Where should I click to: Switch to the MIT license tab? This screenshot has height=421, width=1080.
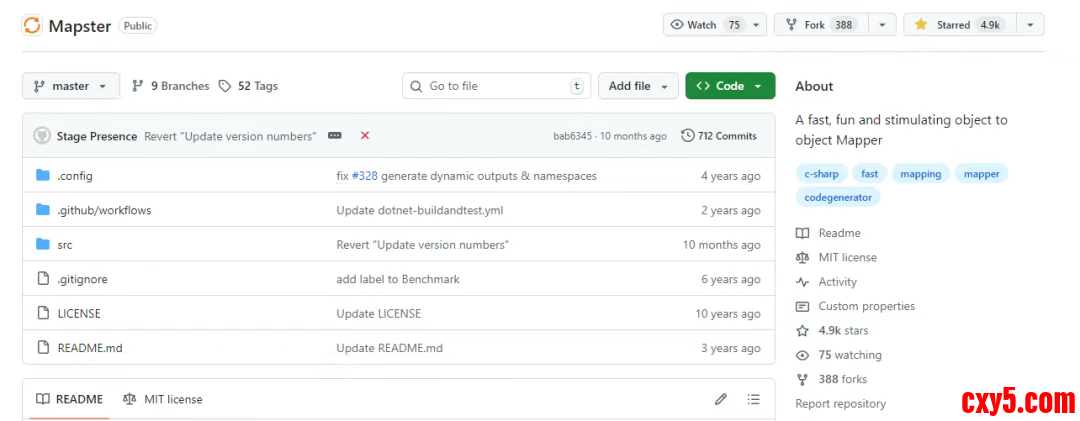162,399
